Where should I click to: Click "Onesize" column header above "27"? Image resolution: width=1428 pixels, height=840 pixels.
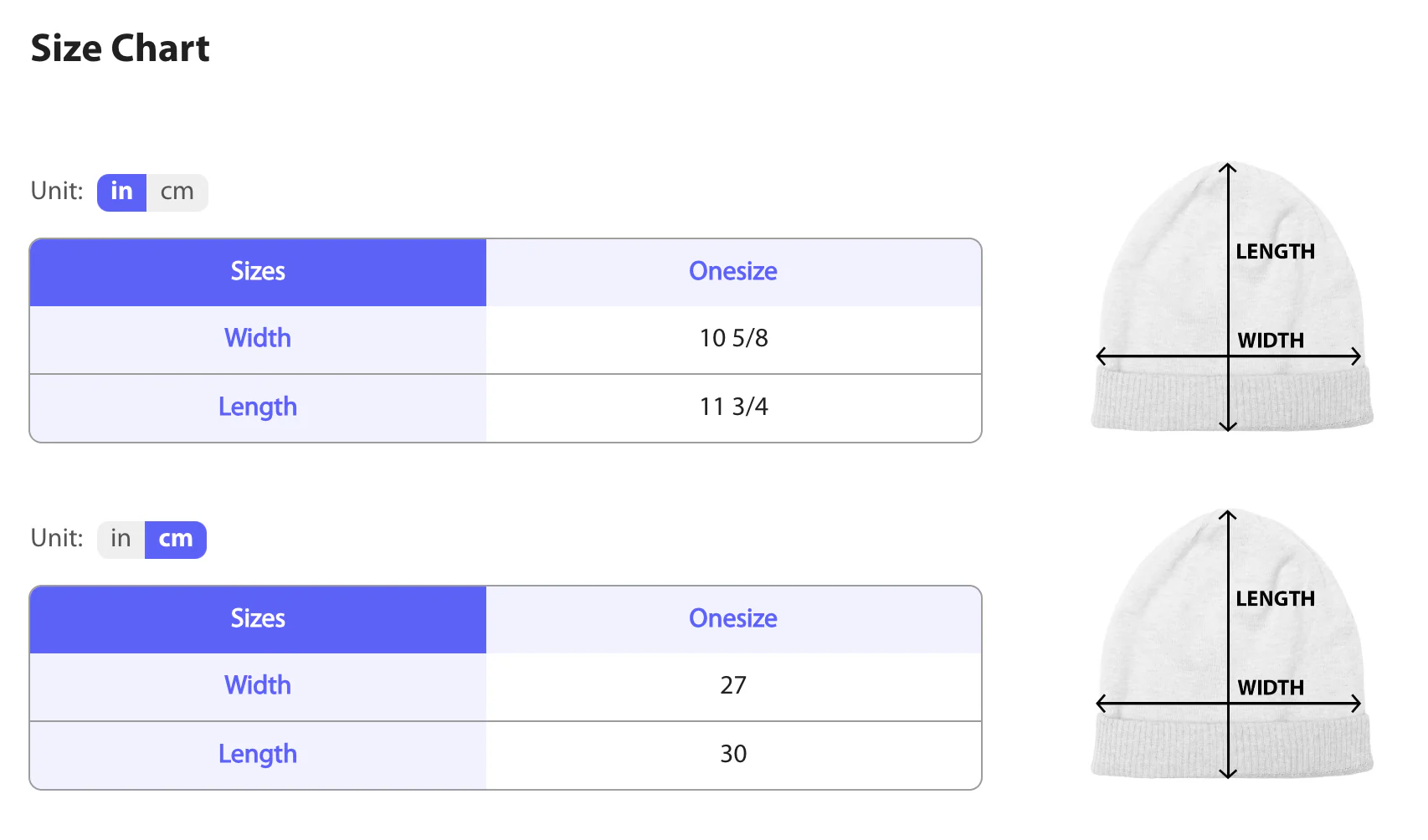[733, 618]
